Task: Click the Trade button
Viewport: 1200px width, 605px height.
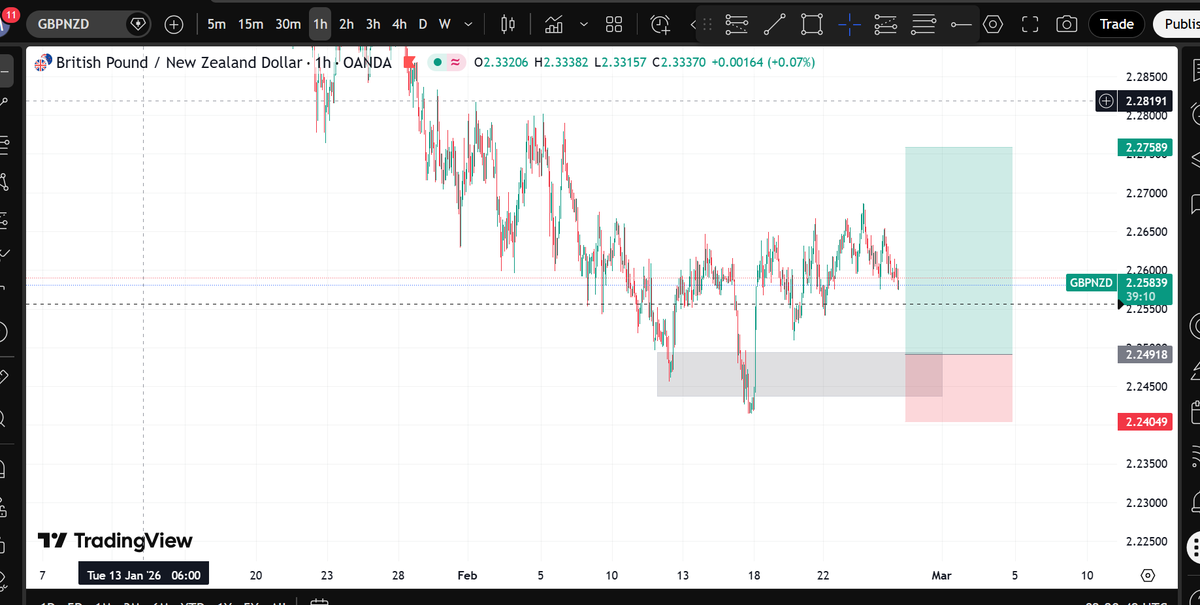Action: [1117, 23]
